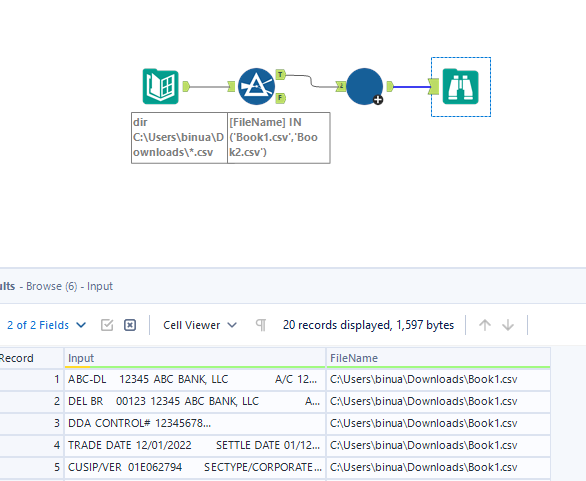Screen dimensions: 586x481
Task: Click the deselect fields X icon
Action: [130, 325]
